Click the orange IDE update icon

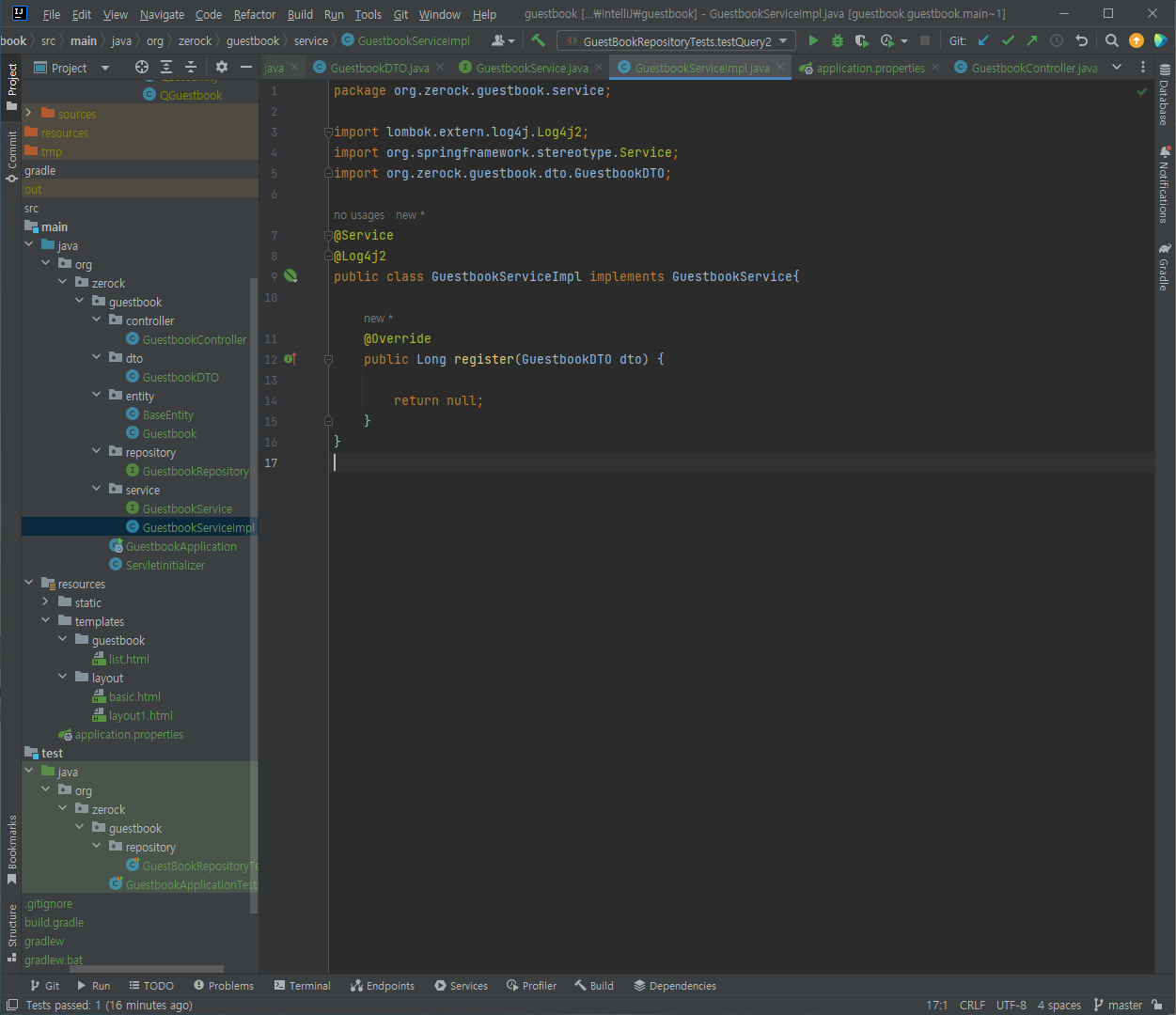click(x=1137, y=40)
